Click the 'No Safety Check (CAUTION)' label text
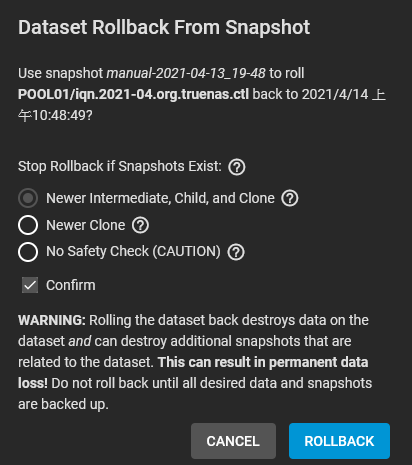 pyautogui.click(x=133, y=251)
